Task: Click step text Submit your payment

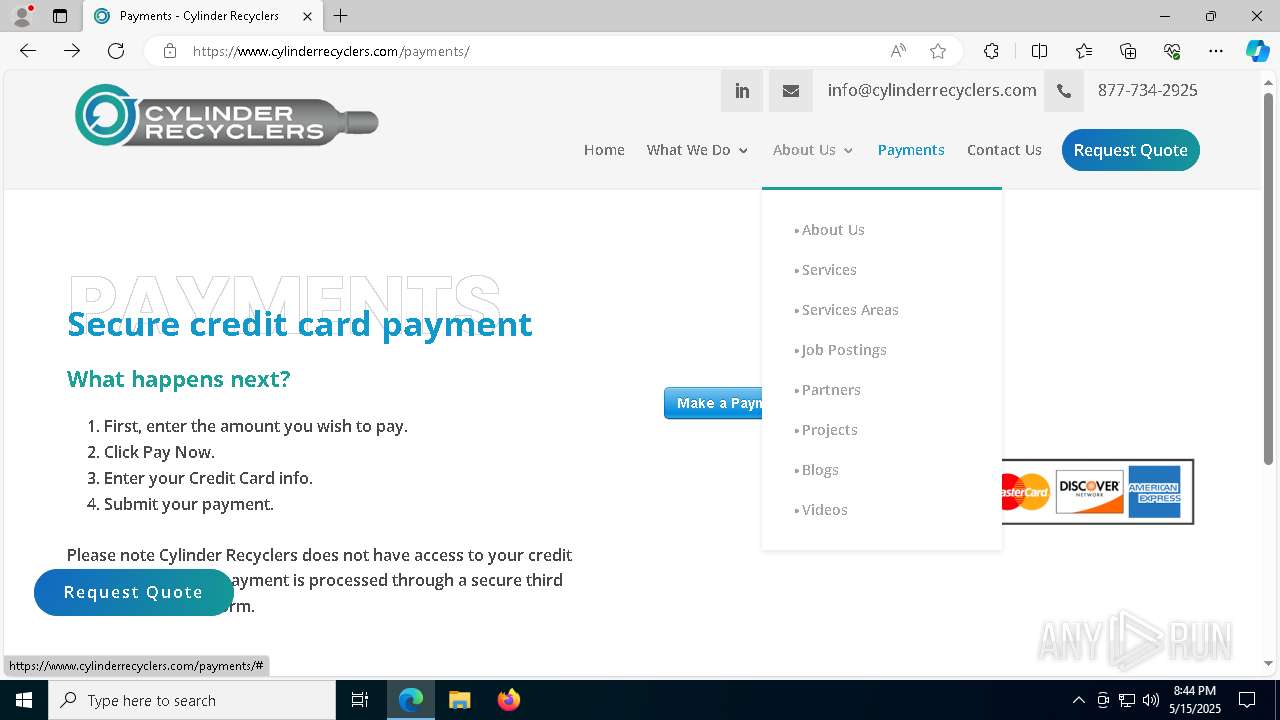Action: (189, 504)
